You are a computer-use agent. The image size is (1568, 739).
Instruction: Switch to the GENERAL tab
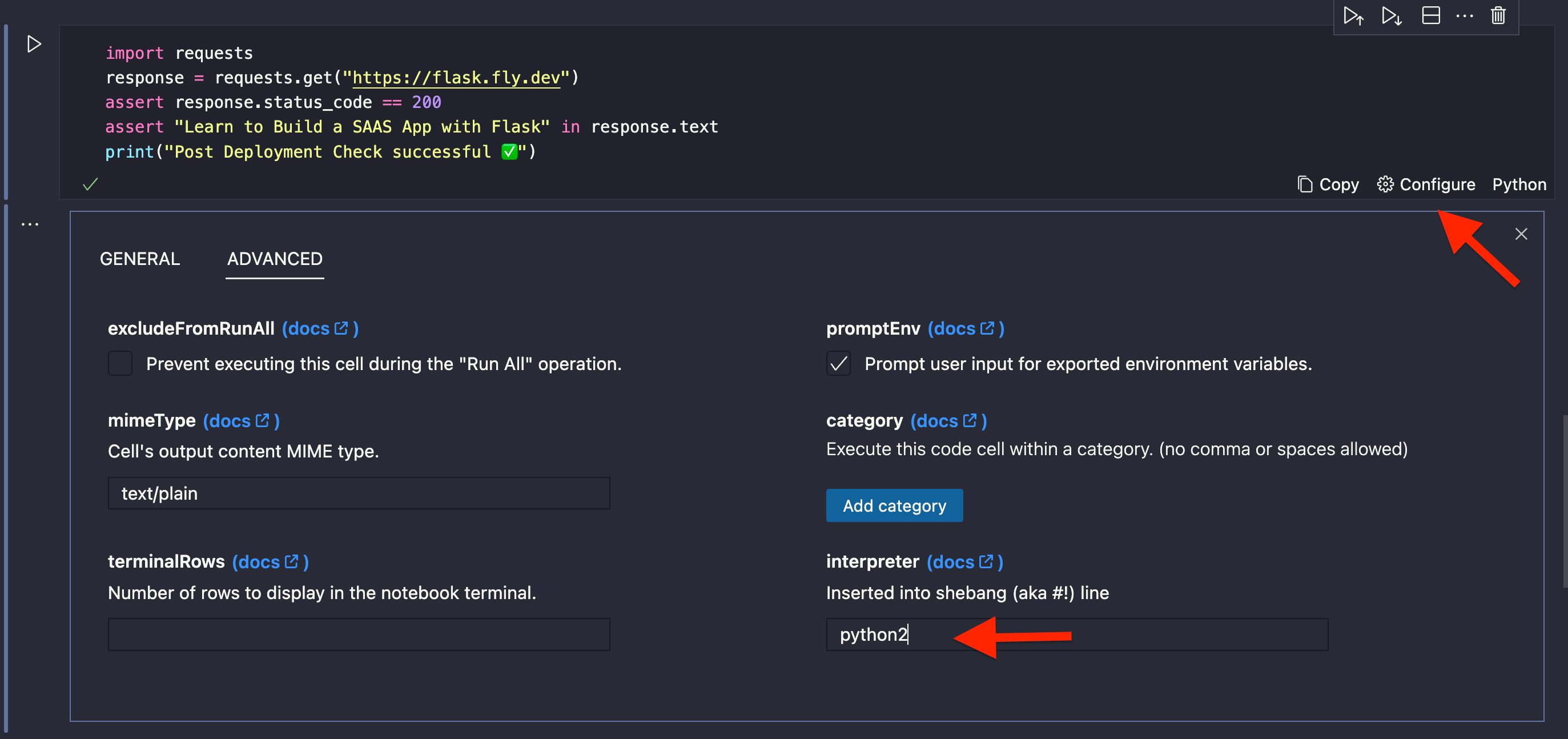[x=139, y=259]
